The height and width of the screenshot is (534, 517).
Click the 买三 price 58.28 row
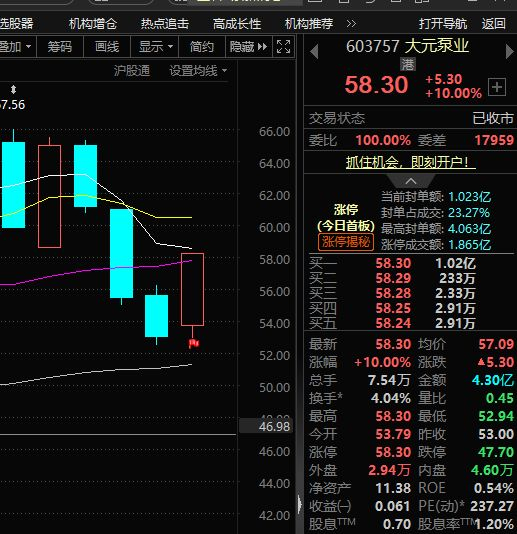tap(411, 293)
